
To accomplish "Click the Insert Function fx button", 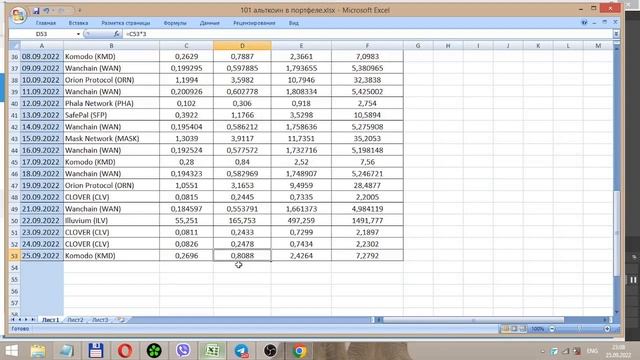I will pyautogui.click(x=116, y=34).
